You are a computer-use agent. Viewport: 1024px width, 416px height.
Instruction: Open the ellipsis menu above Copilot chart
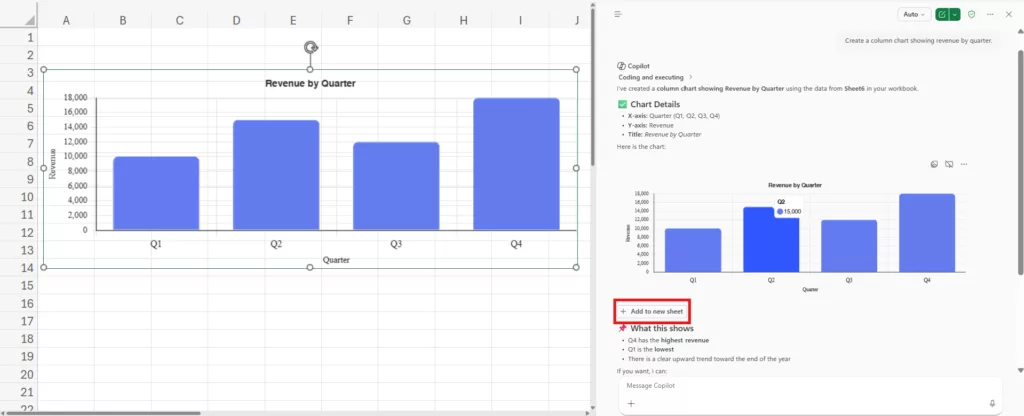click(x=964, y=164)
